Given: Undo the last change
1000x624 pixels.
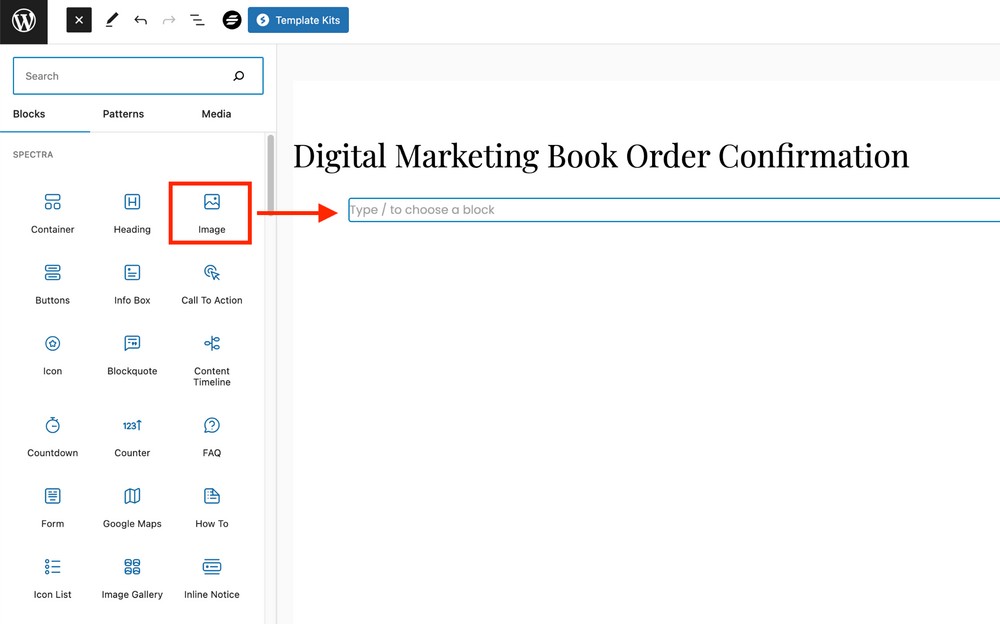Looking at the screenshot, I should point(141,19).
